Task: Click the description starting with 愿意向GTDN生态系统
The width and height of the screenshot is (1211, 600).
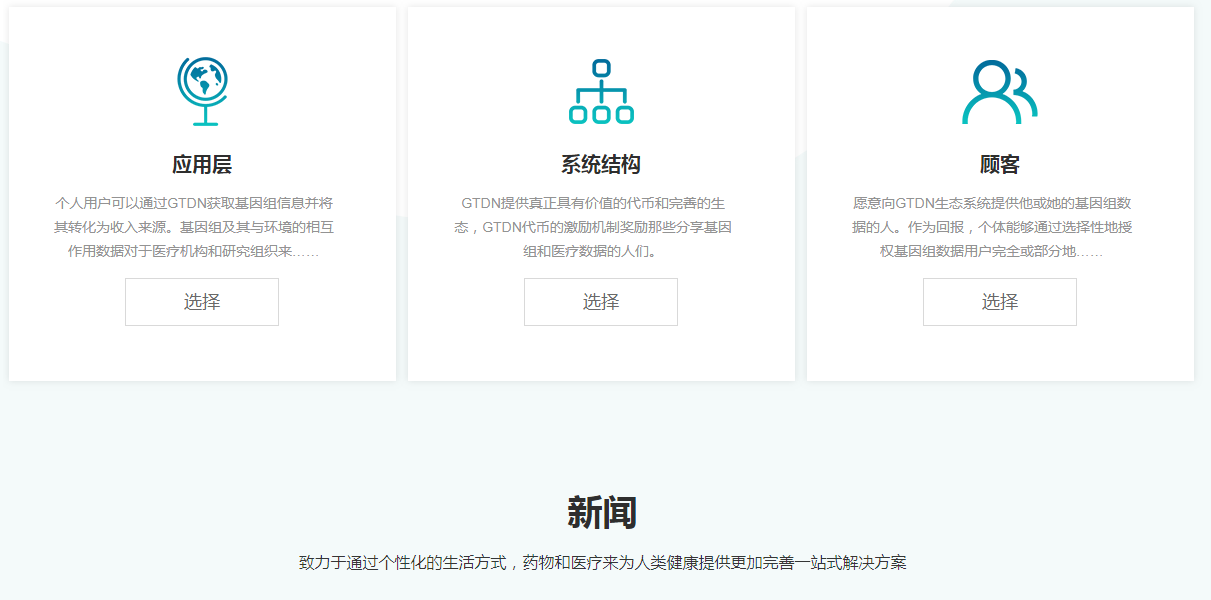Action: click(992, 227)
